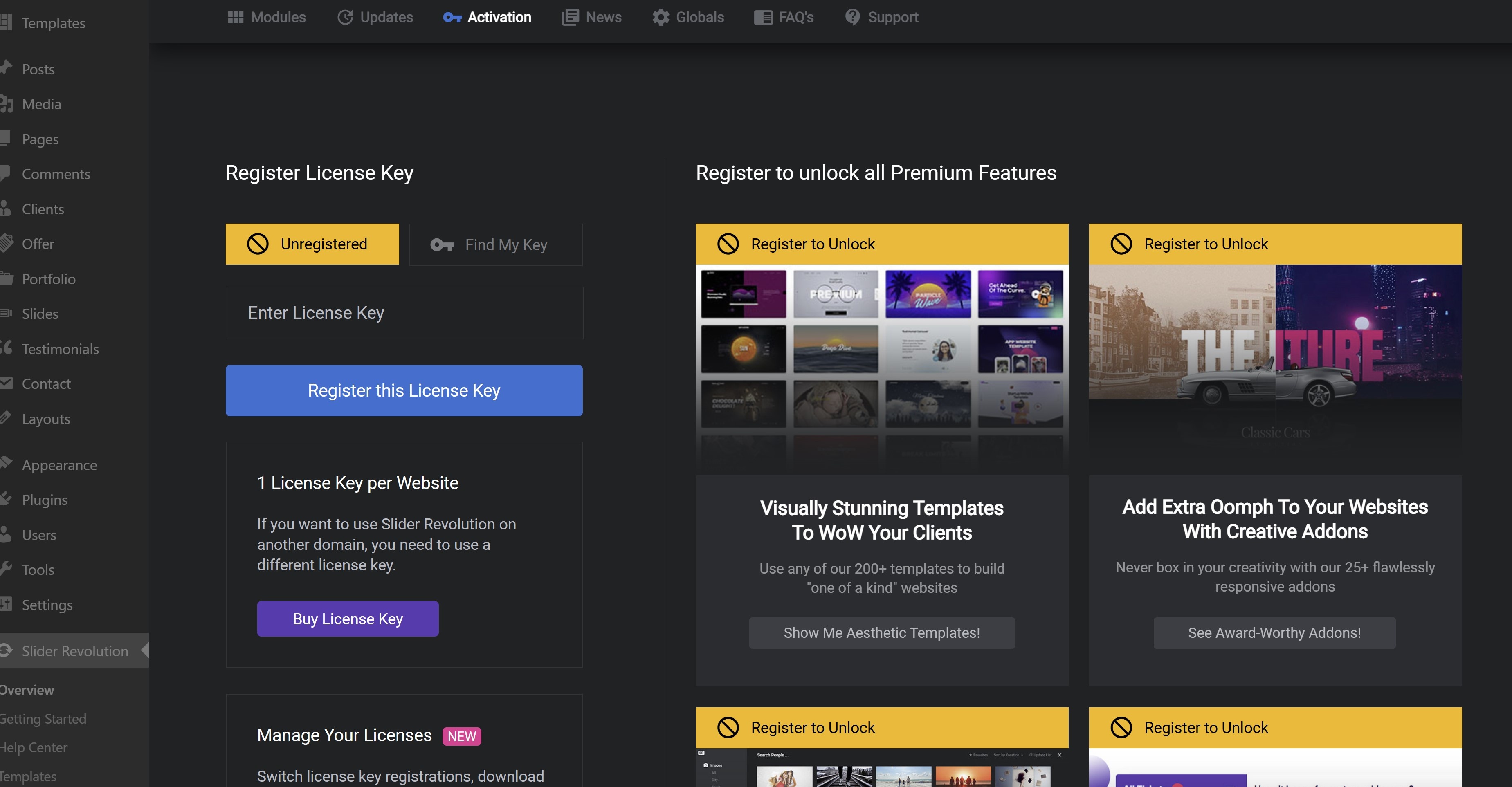Image resolution: width=1512 pixels, height=787 pixels.
Task: Click the Activation key icon
Action: (452, 17)
